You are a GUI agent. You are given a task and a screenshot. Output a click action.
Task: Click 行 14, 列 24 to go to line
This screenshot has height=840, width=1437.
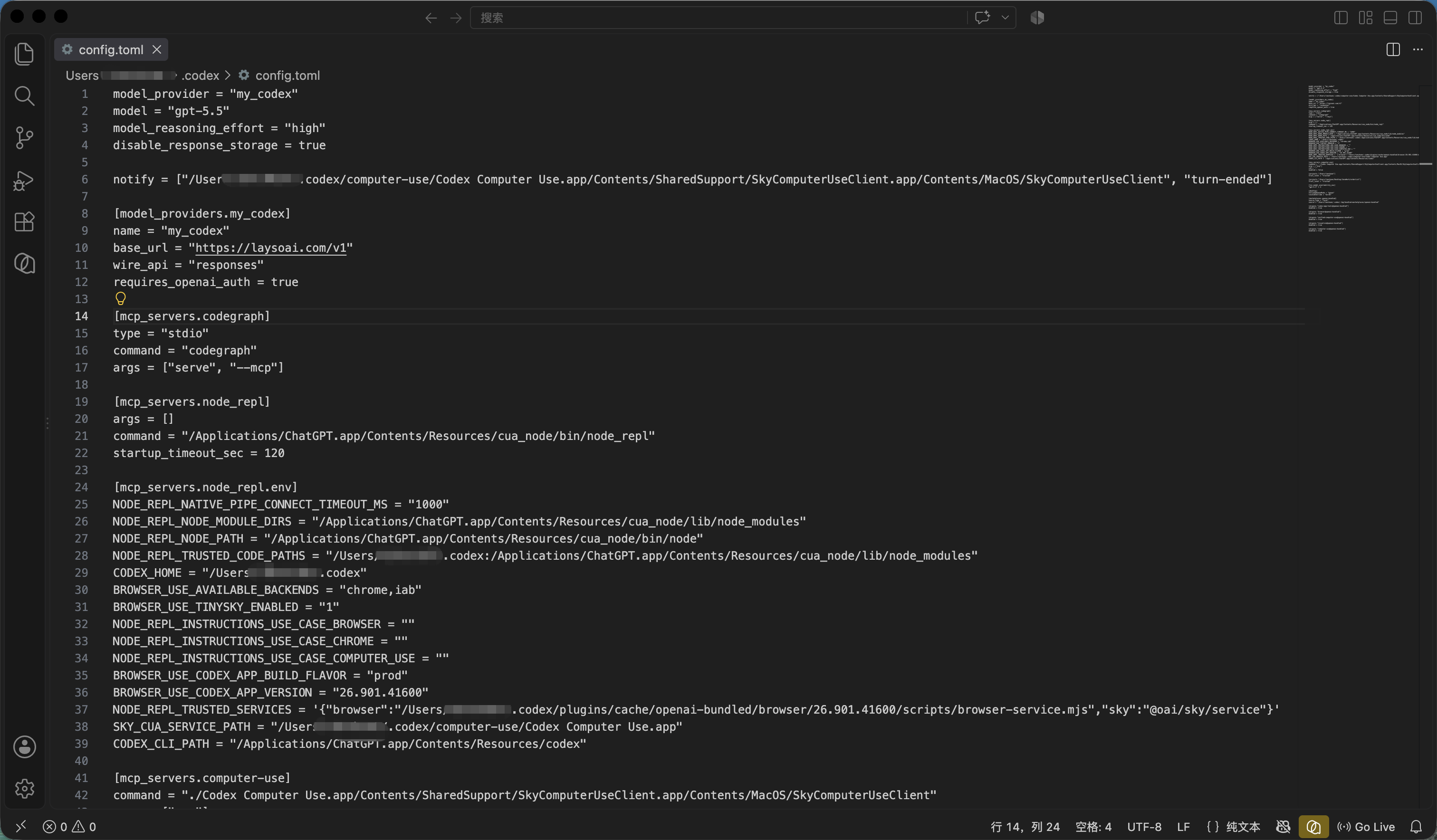(1025, 826)
